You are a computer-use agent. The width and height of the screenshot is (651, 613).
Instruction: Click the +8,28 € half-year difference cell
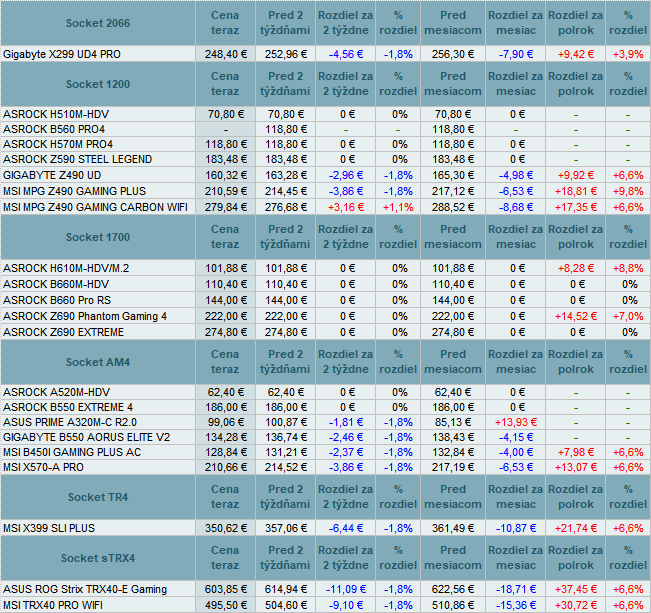(575, 268)
